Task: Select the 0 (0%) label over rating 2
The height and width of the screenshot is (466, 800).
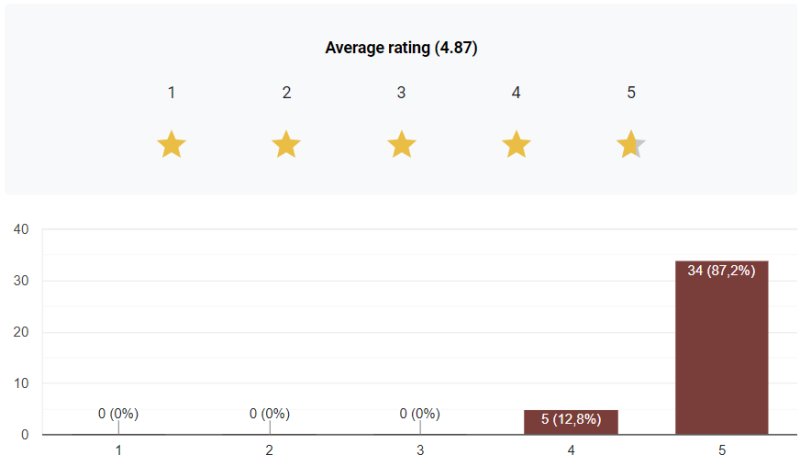Action: pyautogui.click(x=269, y=413)
